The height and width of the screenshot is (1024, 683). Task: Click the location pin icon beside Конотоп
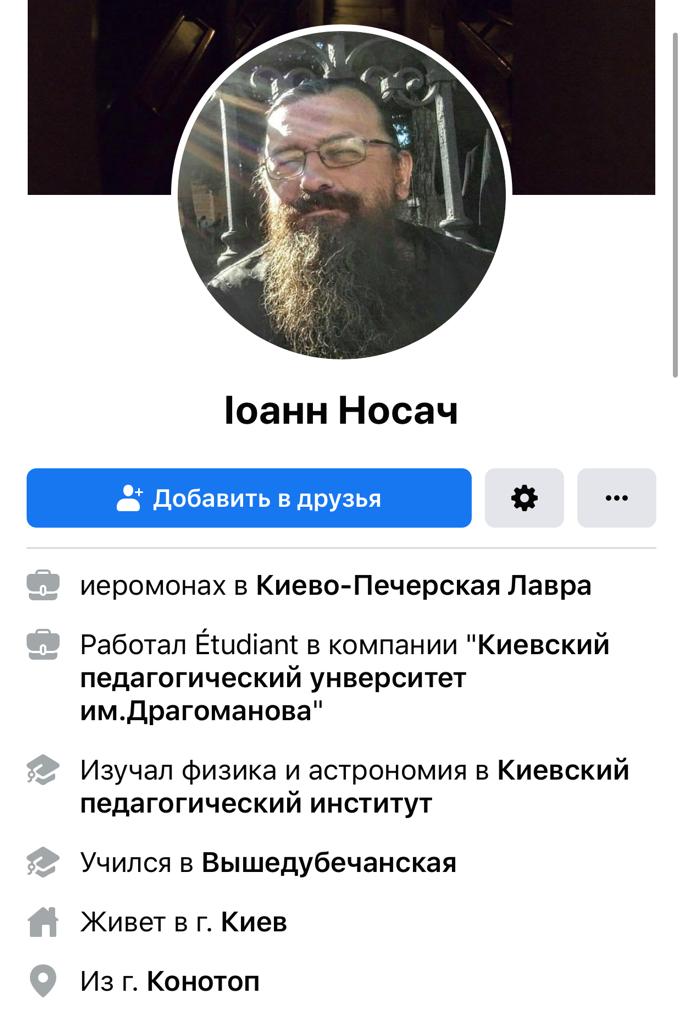tap(43, 982)
